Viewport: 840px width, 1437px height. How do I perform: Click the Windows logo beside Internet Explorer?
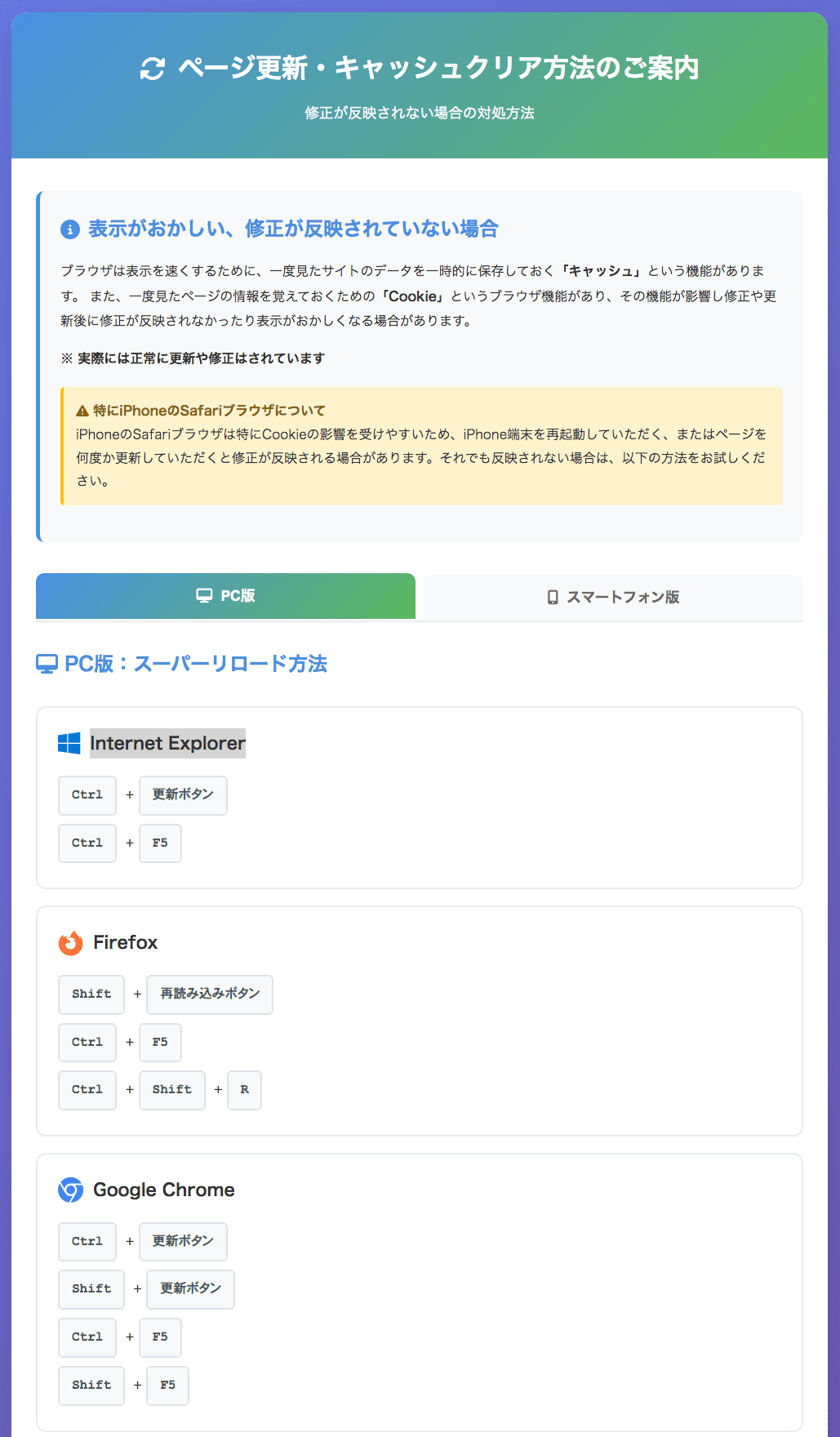coord(69,743)
